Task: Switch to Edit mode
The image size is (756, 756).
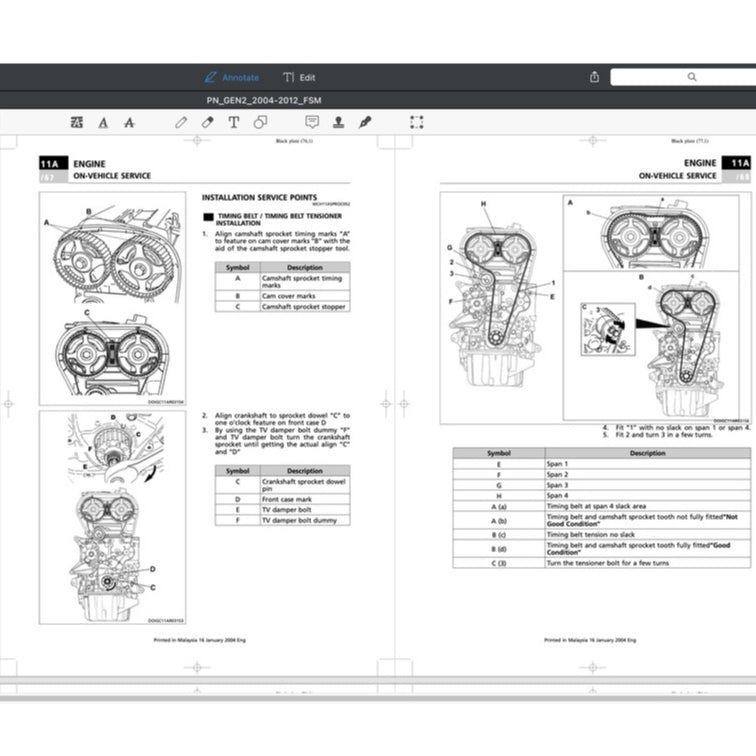Action: pyautogui.click(x=299, y=77)
